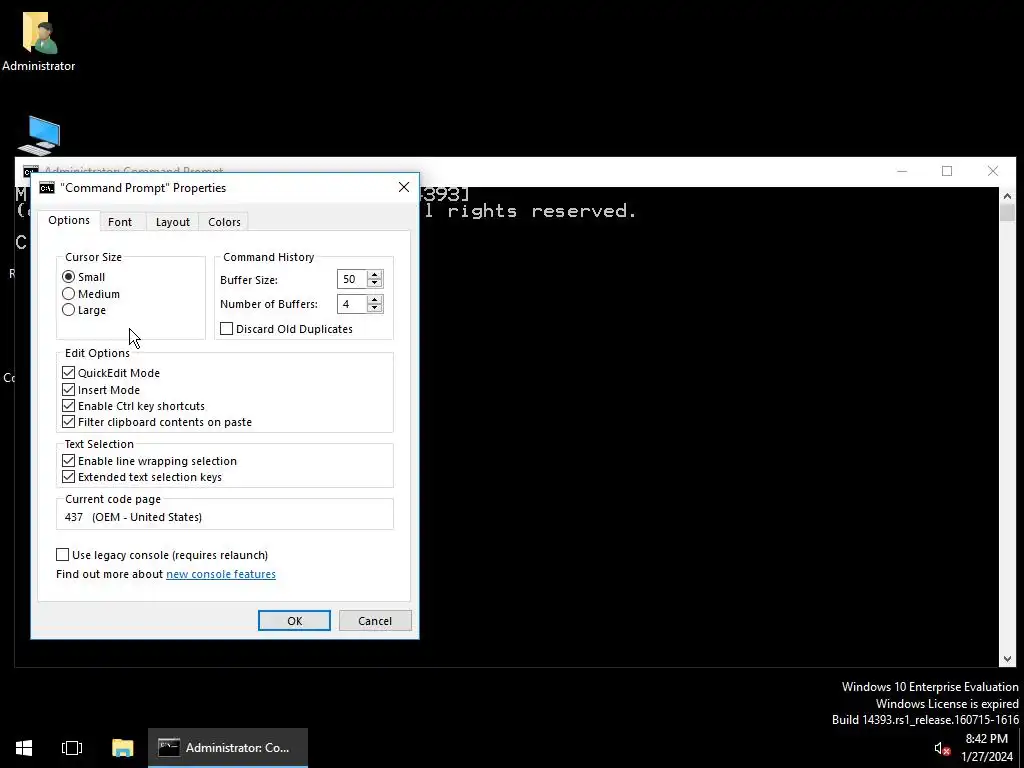Select the Large cursor size option

pyautogui.click(x=69, y=310)
